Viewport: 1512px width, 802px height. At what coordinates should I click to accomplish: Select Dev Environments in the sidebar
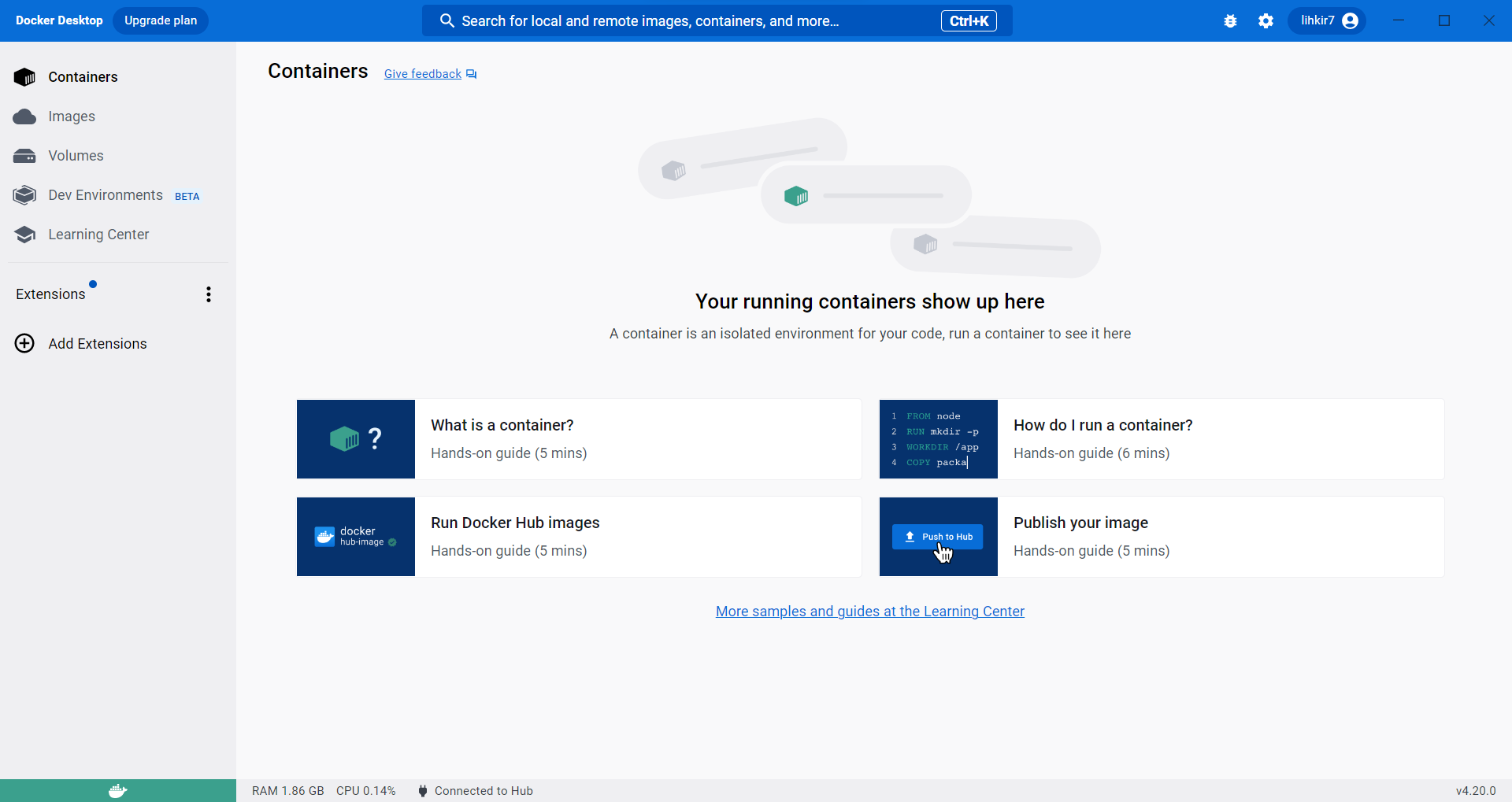(106, 195)
